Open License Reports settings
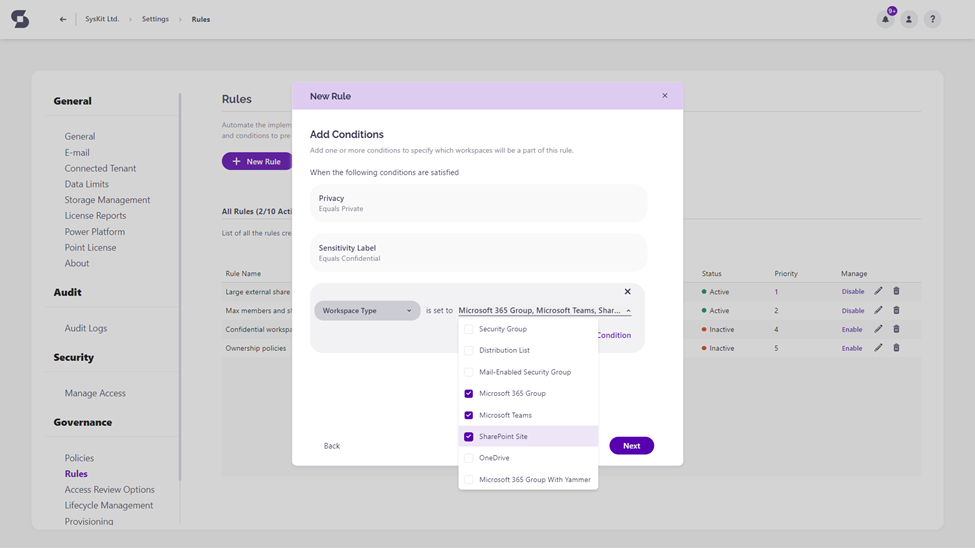Image resolution: width=975 pixels, height=548 pixels. (x=95, y=215)
